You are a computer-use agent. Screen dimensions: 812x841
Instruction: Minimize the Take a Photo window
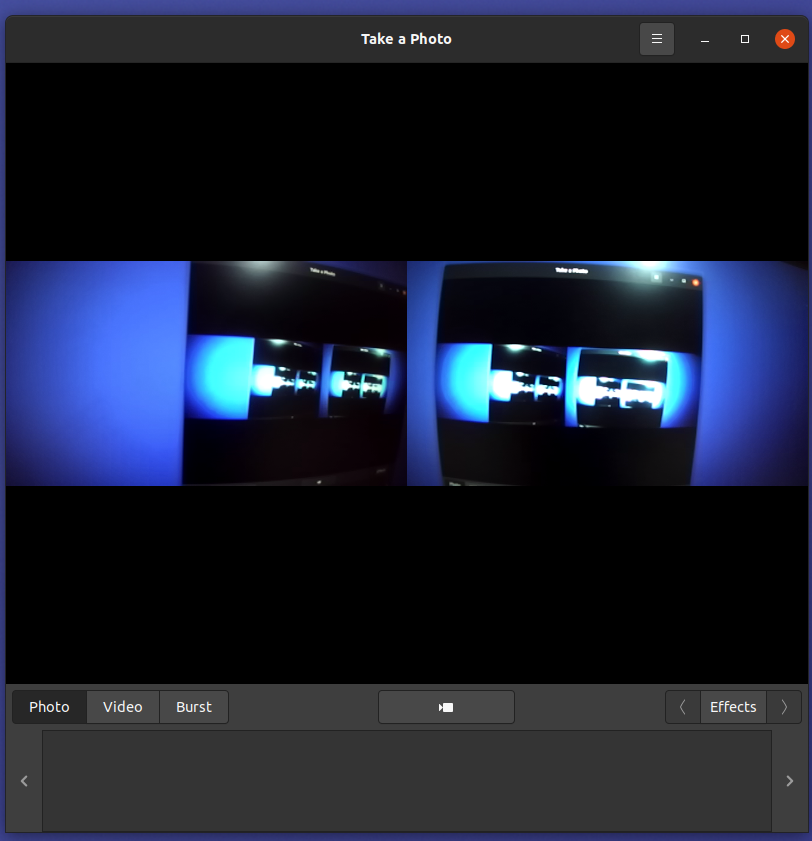(705, 39)
